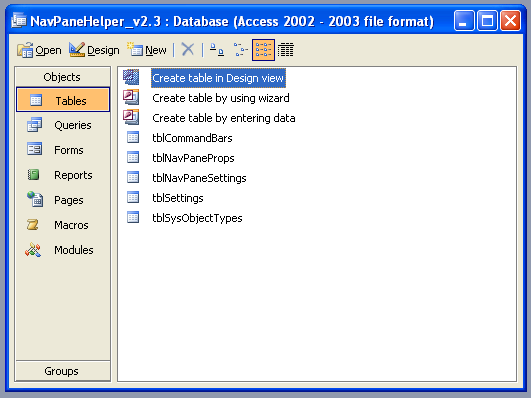Click the Open toolbar button
531x398 pixels.
click(39, 50)
